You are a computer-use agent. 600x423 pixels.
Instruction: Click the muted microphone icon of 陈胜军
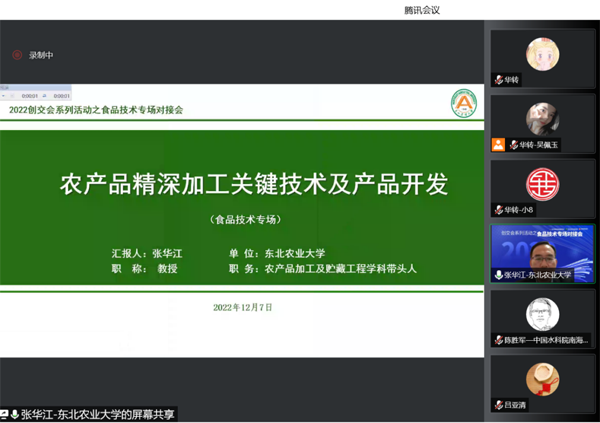coord(499,340)
